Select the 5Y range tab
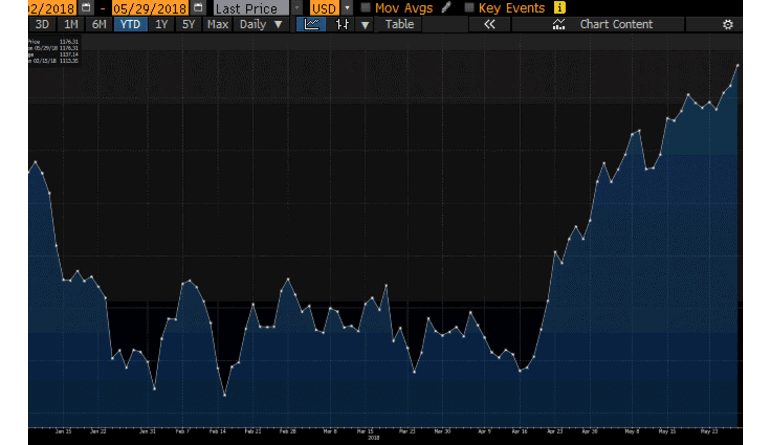771x445 pixels. click(x=188, y=24)
